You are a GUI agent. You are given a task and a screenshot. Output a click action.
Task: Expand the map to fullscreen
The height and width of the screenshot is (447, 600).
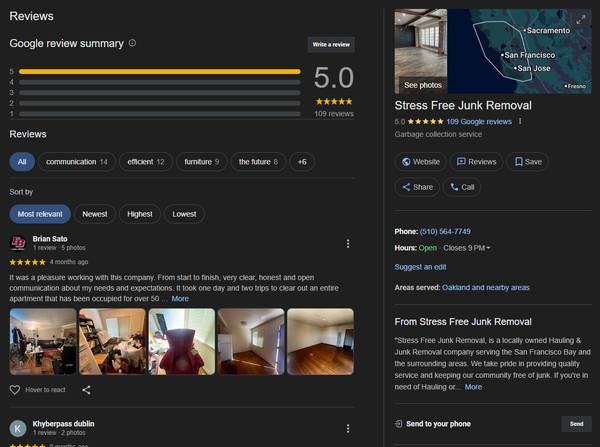(x=581, y=19)
